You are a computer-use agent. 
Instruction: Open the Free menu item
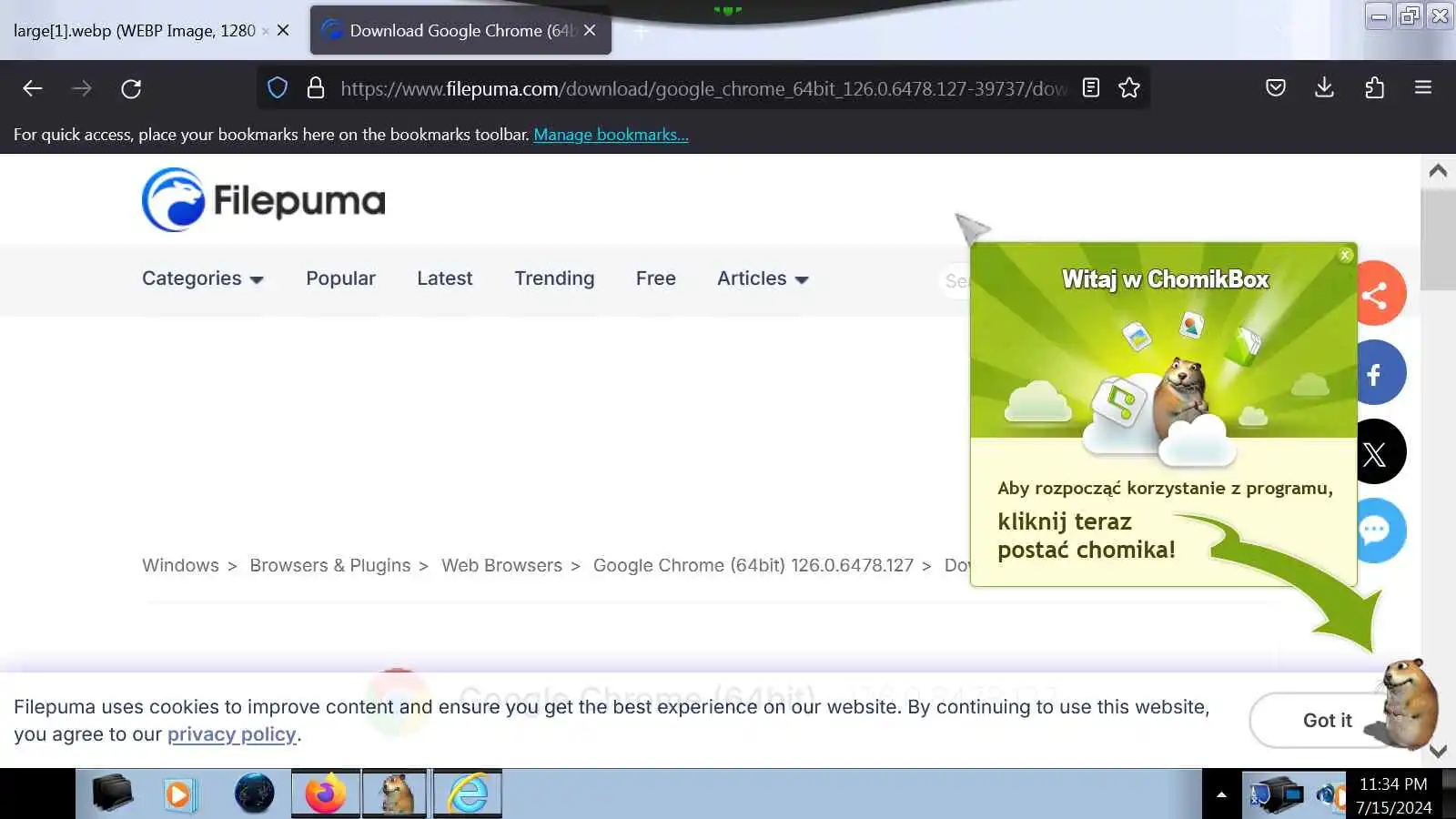[656, 278]
